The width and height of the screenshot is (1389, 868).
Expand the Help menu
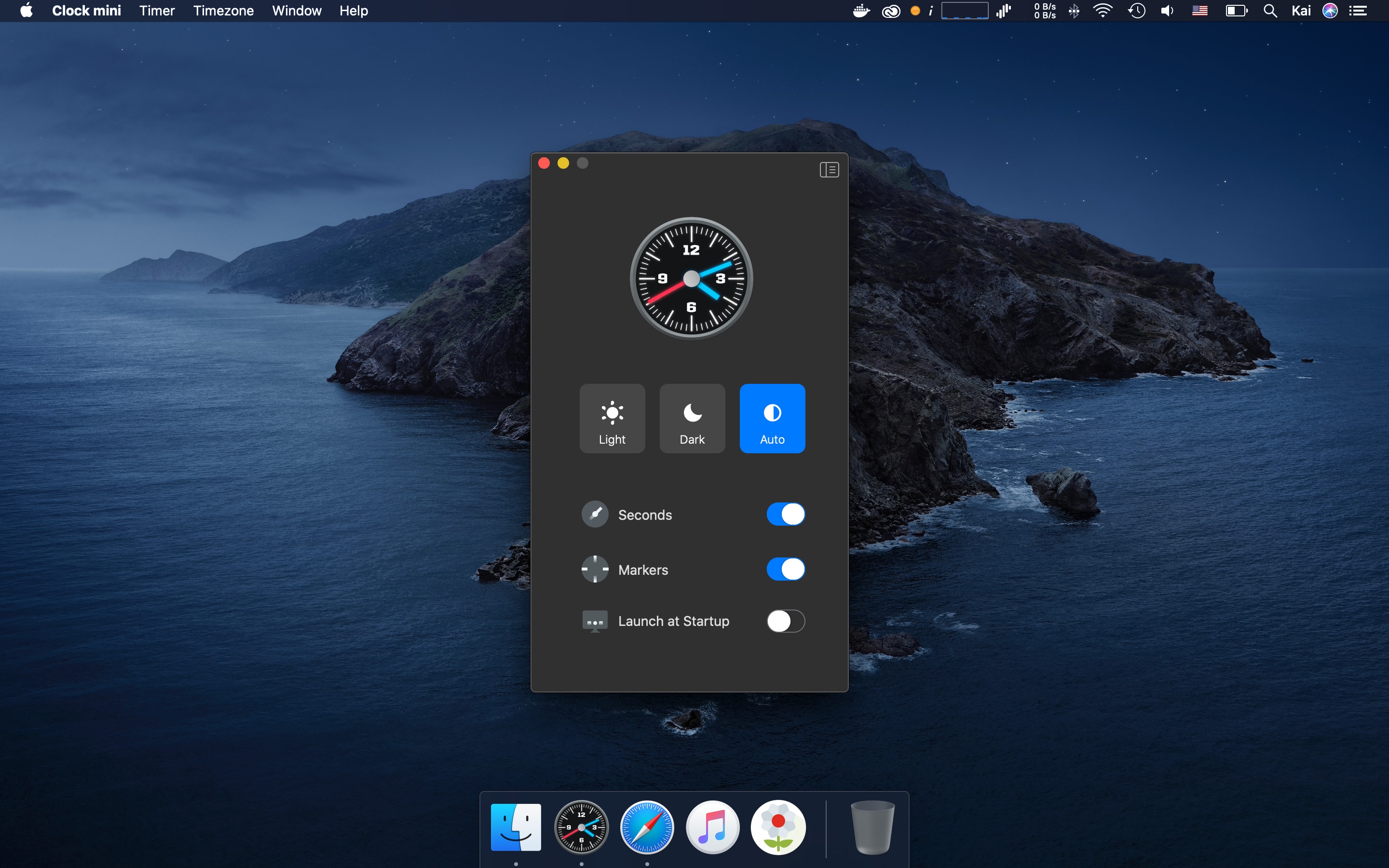coord(354,11)
